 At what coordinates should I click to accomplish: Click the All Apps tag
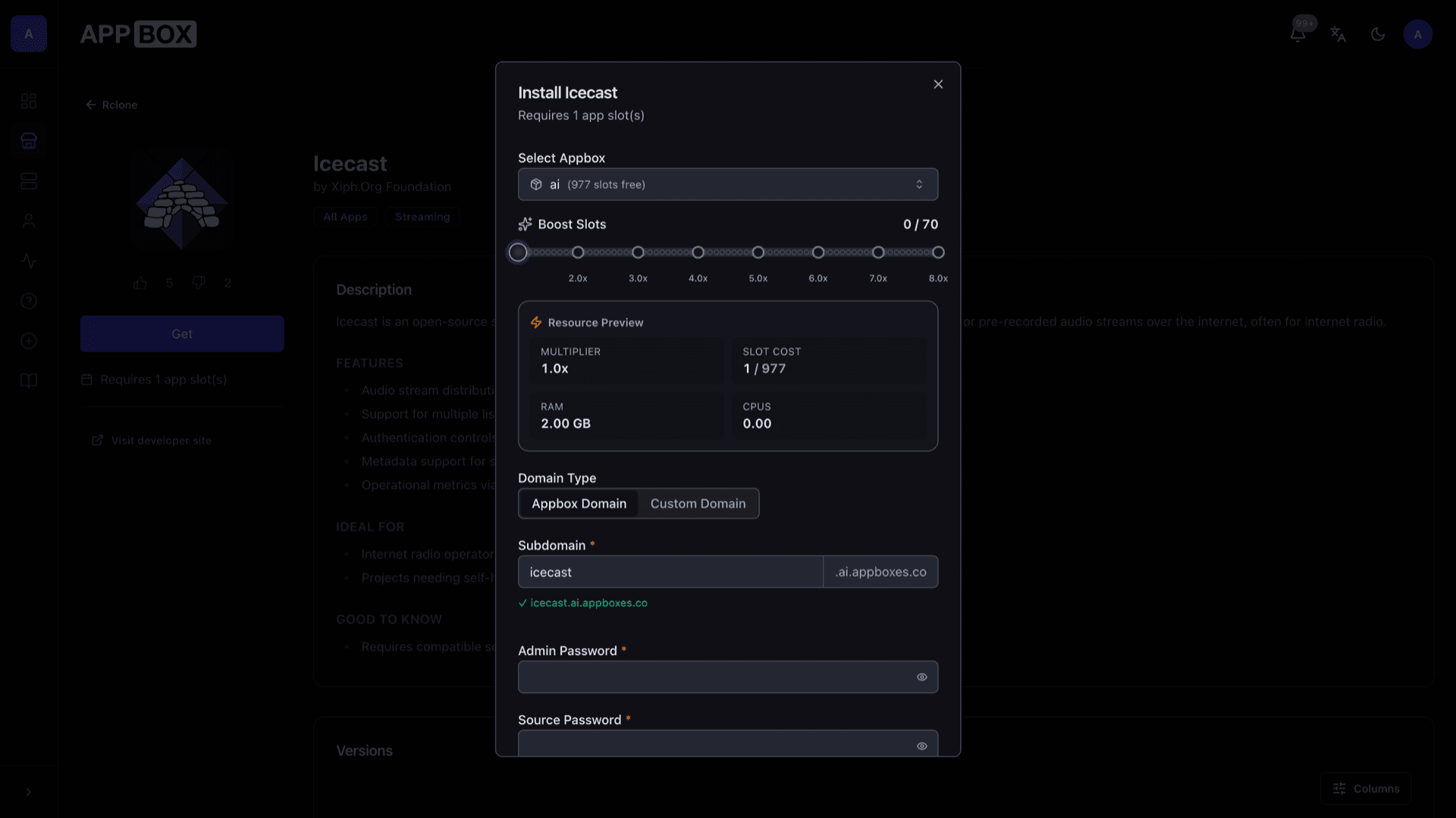[x=345, y=217]
